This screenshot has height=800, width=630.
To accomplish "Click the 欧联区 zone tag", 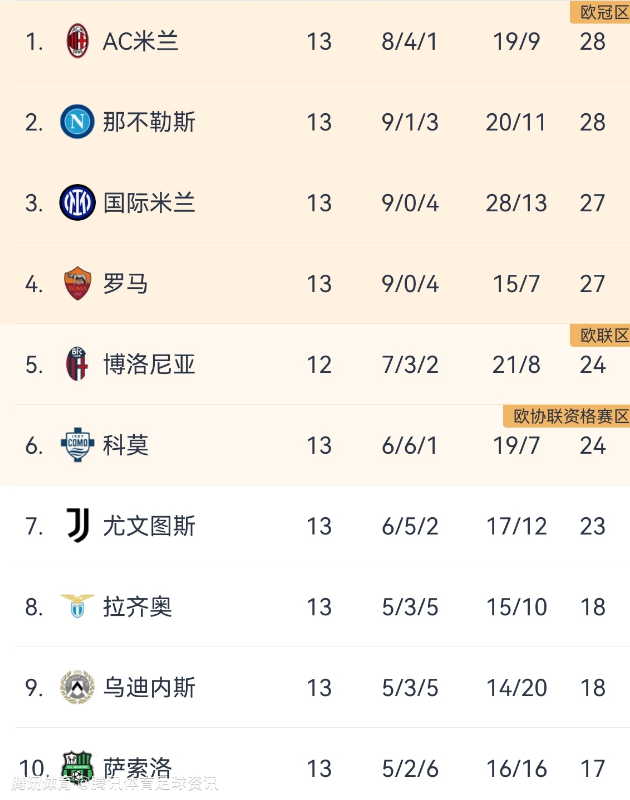I will pos(604,335).
